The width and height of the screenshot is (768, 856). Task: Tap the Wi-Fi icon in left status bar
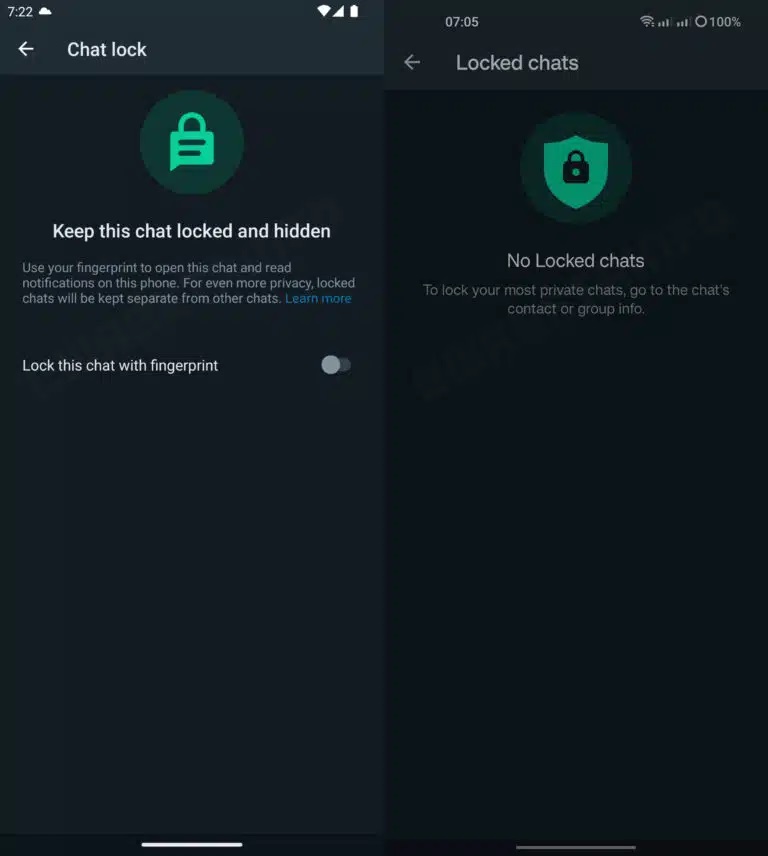pyautogui.click(x=324, y=11)
